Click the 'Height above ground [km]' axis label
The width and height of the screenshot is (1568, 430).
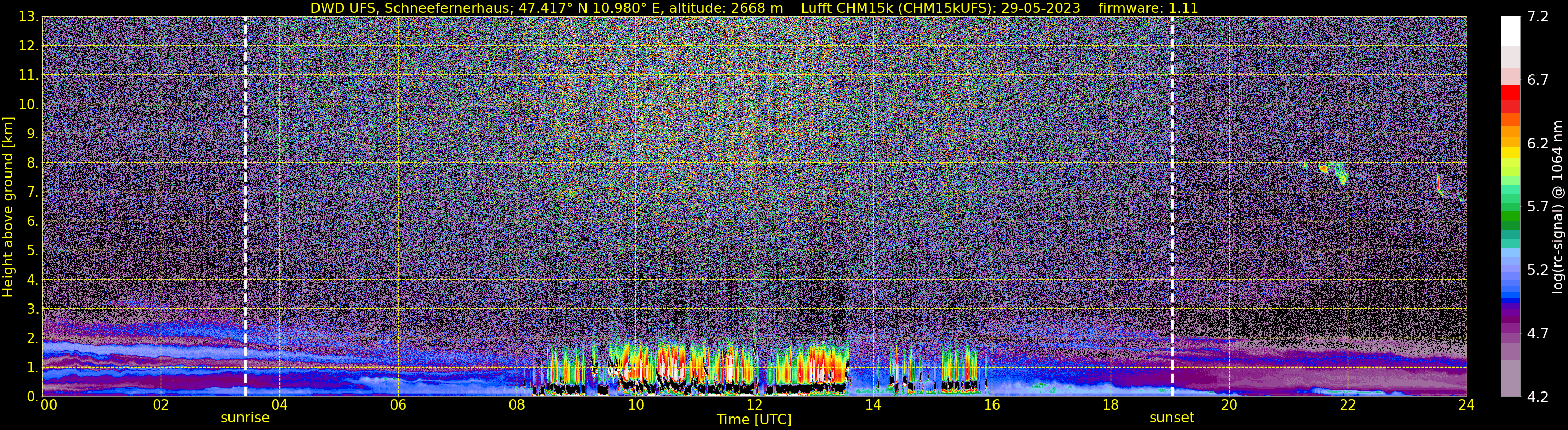(8, 207)
